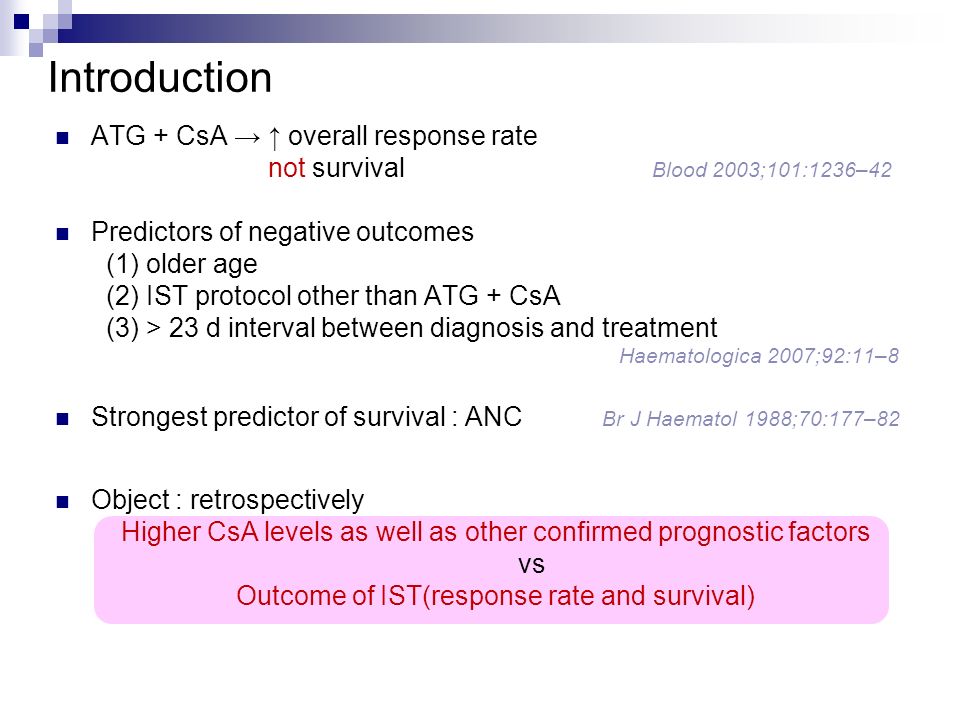This screenshot has width=960, height=720.
Task: Select the bullet before ATG + CsA line
Action: click(x=62, y=138)
